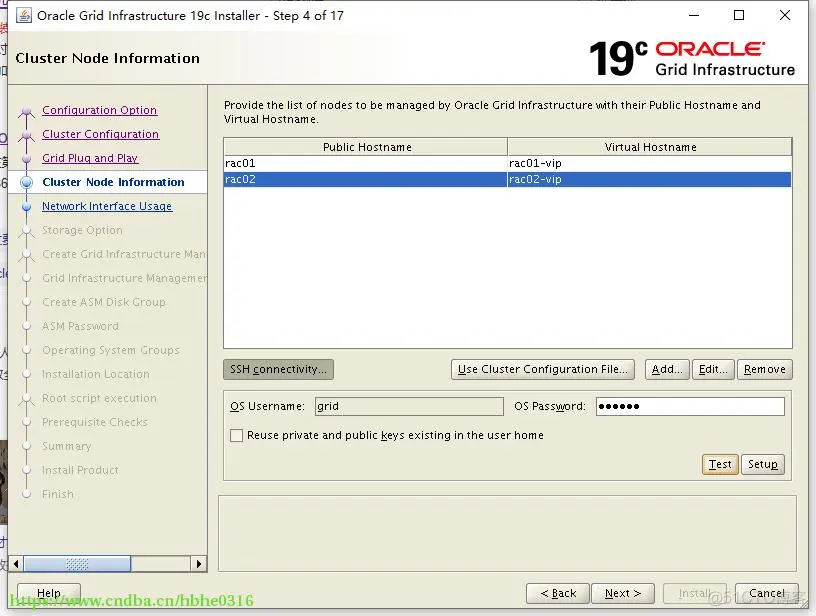This screenshot has width=816, height=616.
Task: Jump to Network Interface Usage step
Action: tap(107, 206)
